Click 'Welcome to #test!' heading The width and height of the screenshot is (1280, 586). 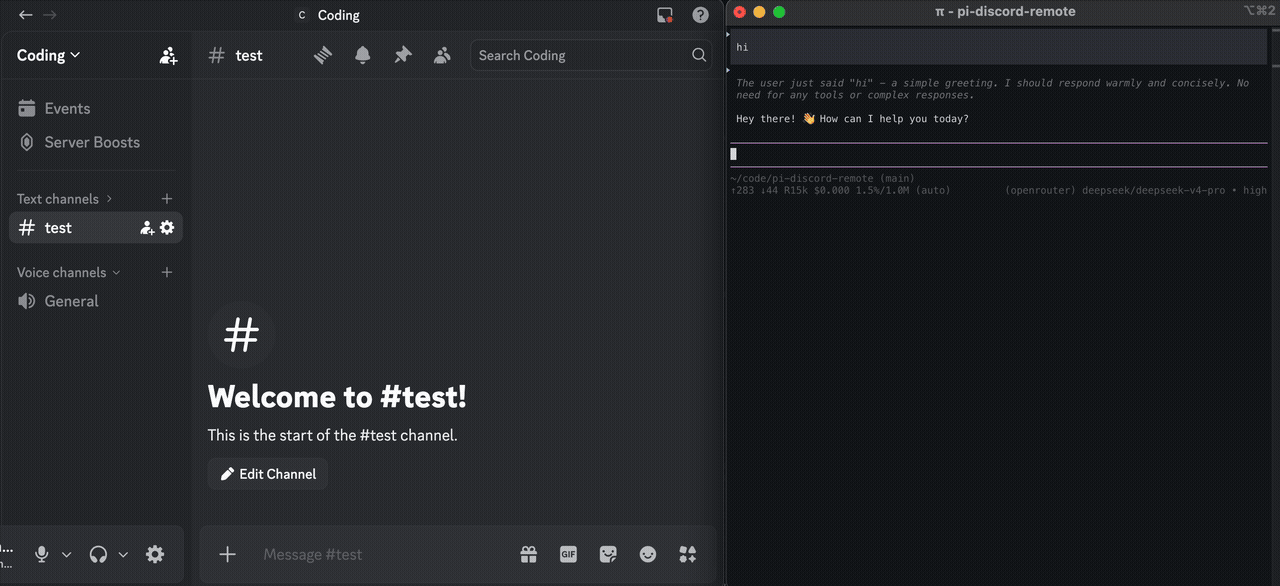(337, 397)
